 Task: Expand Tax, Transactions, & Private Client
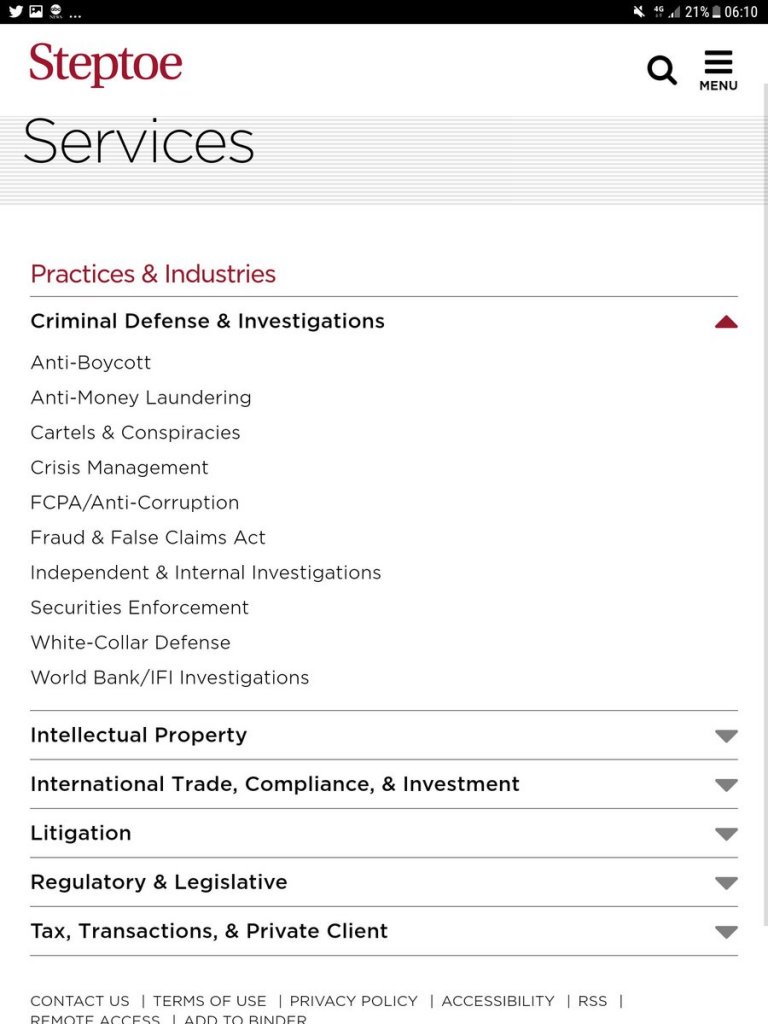pos(726,932)
